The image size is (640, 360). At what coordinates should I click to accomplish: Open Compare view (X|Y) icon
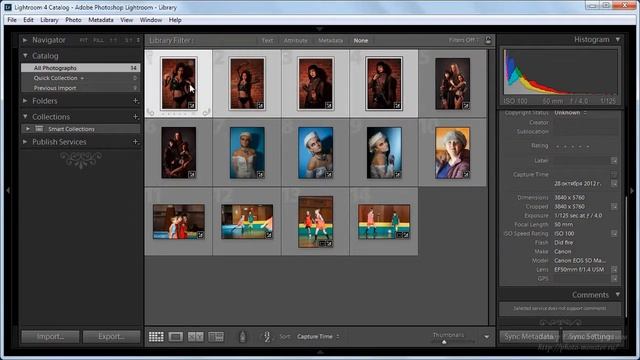pos(196,337)
